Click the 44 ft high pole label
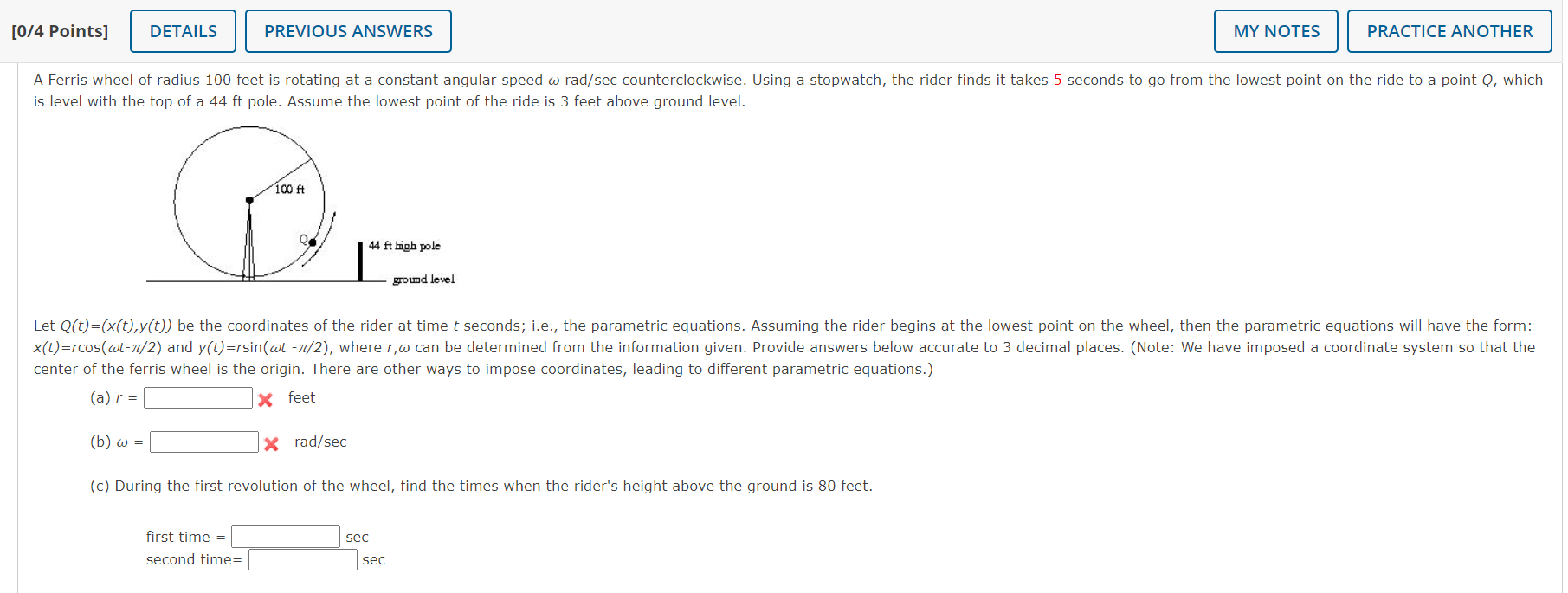This screenshot has width=1568, height=593. pos(403,246)
